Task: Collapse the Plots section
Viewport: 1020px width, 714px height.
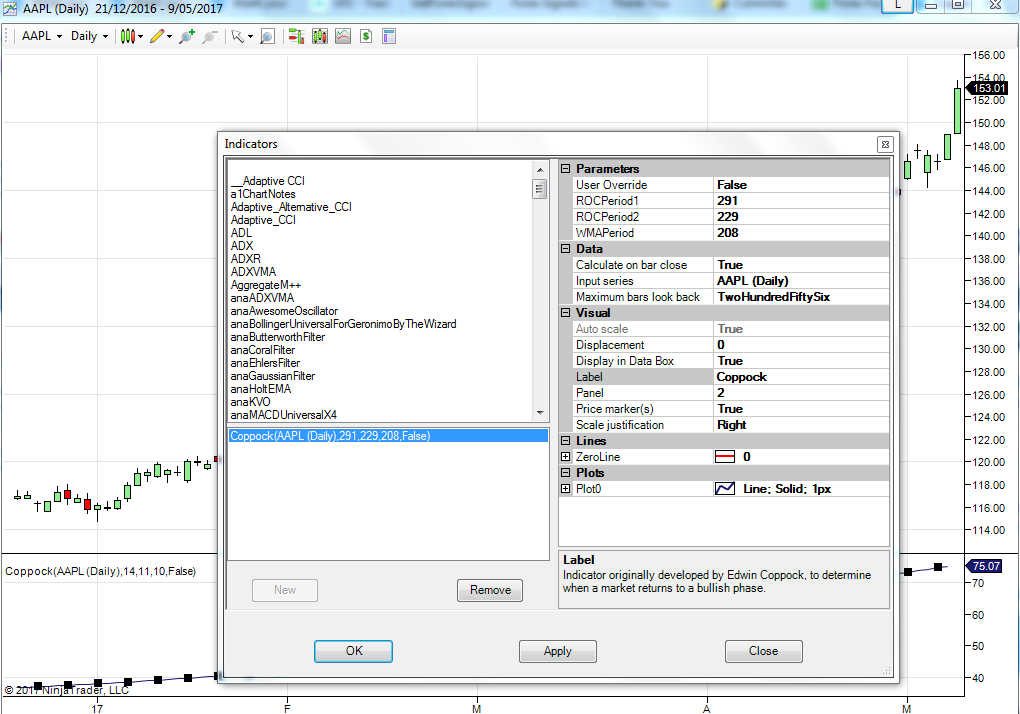Action: point(565,473)
